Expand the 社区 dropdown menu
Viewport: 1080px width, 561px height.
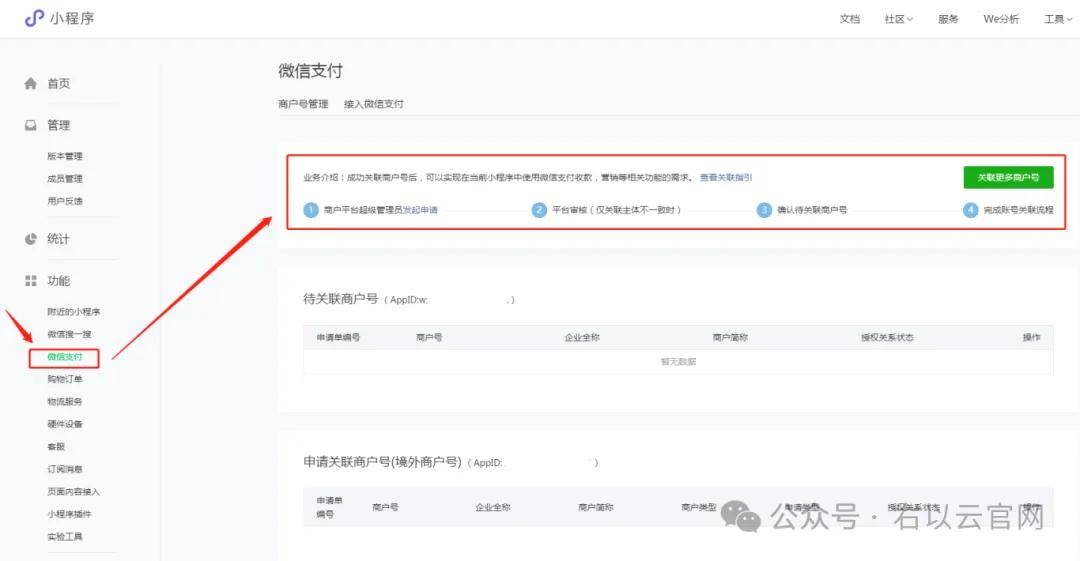[898, 19]
